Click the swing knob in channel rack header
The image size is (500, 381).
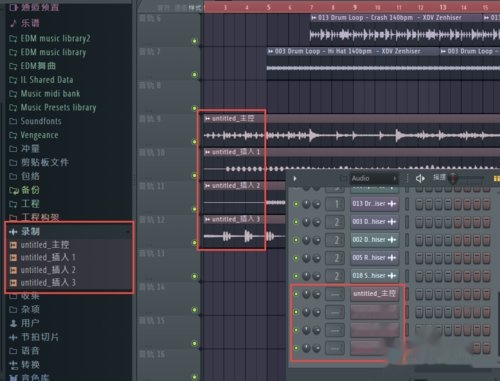pos(453,179)
